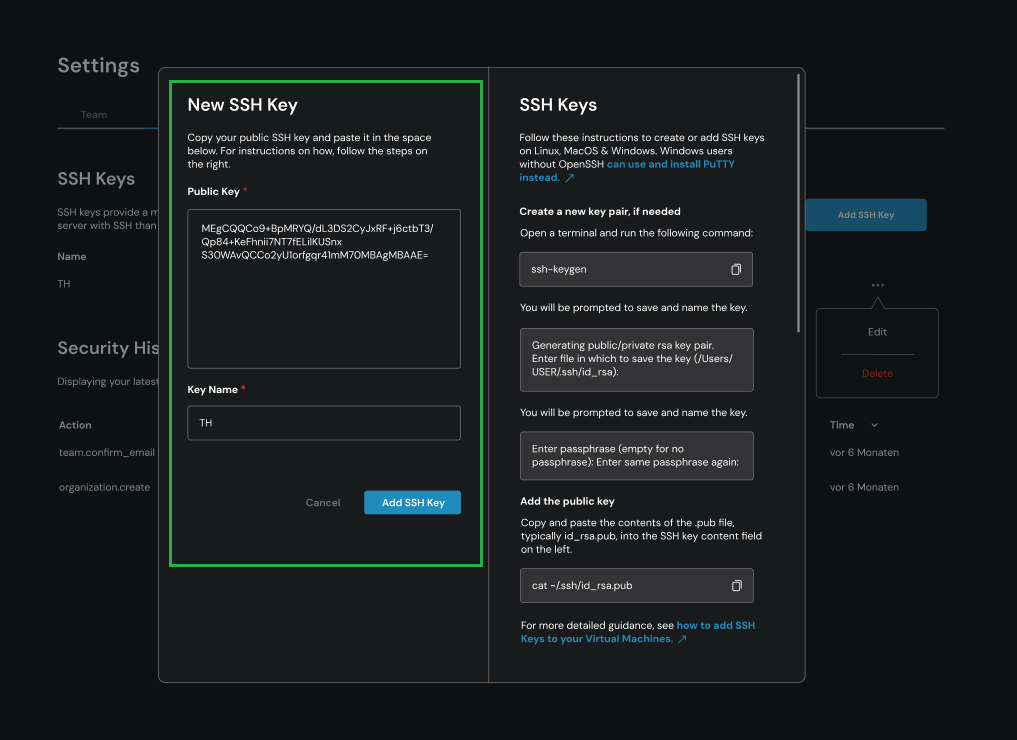Choose Edit in the key options menu
The height and width of the screenshot is (740, 1017).
point(877,332)
